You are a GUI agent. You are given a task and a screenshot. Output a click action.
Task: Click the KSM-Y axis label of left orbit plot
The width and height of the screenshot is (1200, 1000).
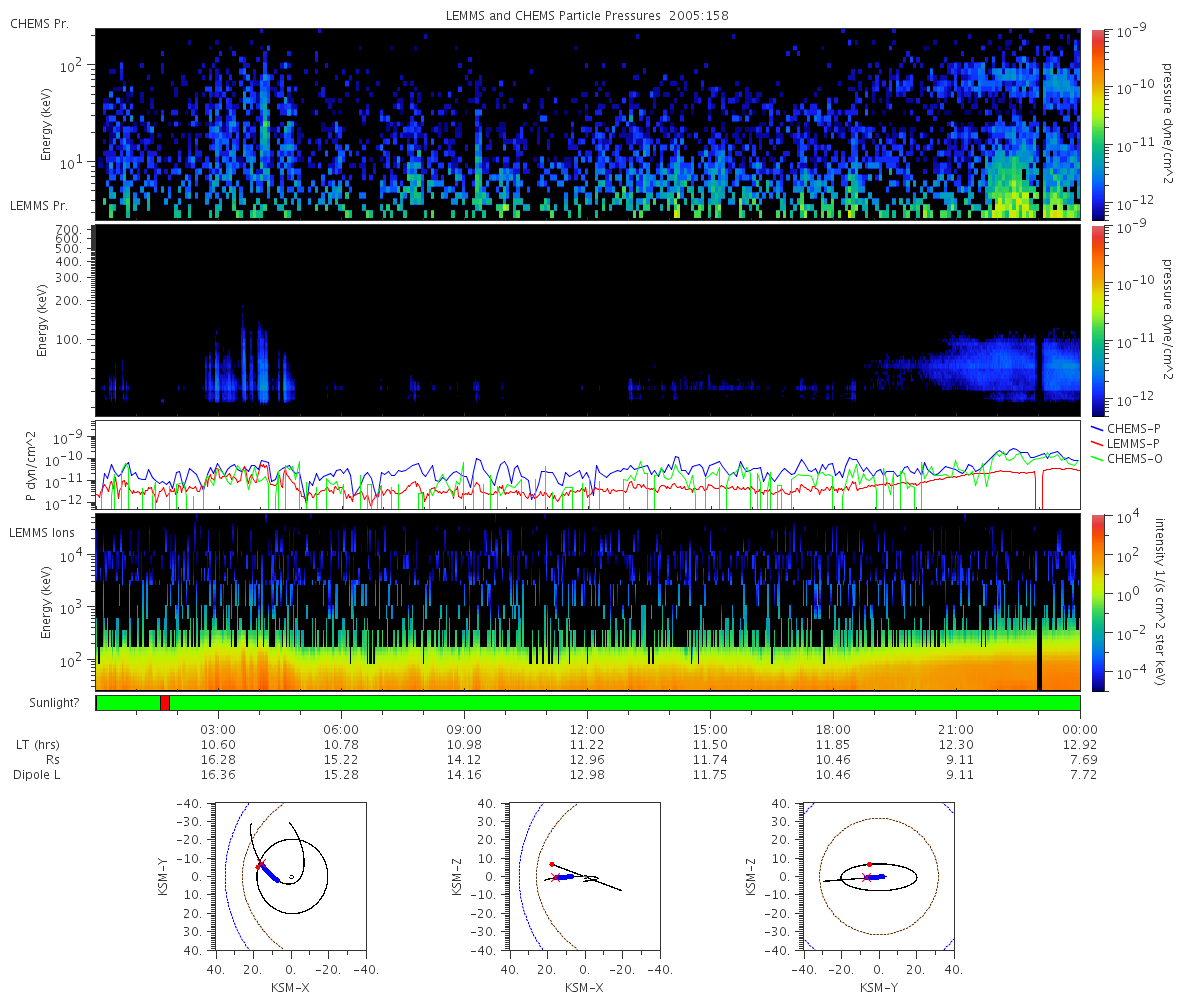(x=163, y=876)
